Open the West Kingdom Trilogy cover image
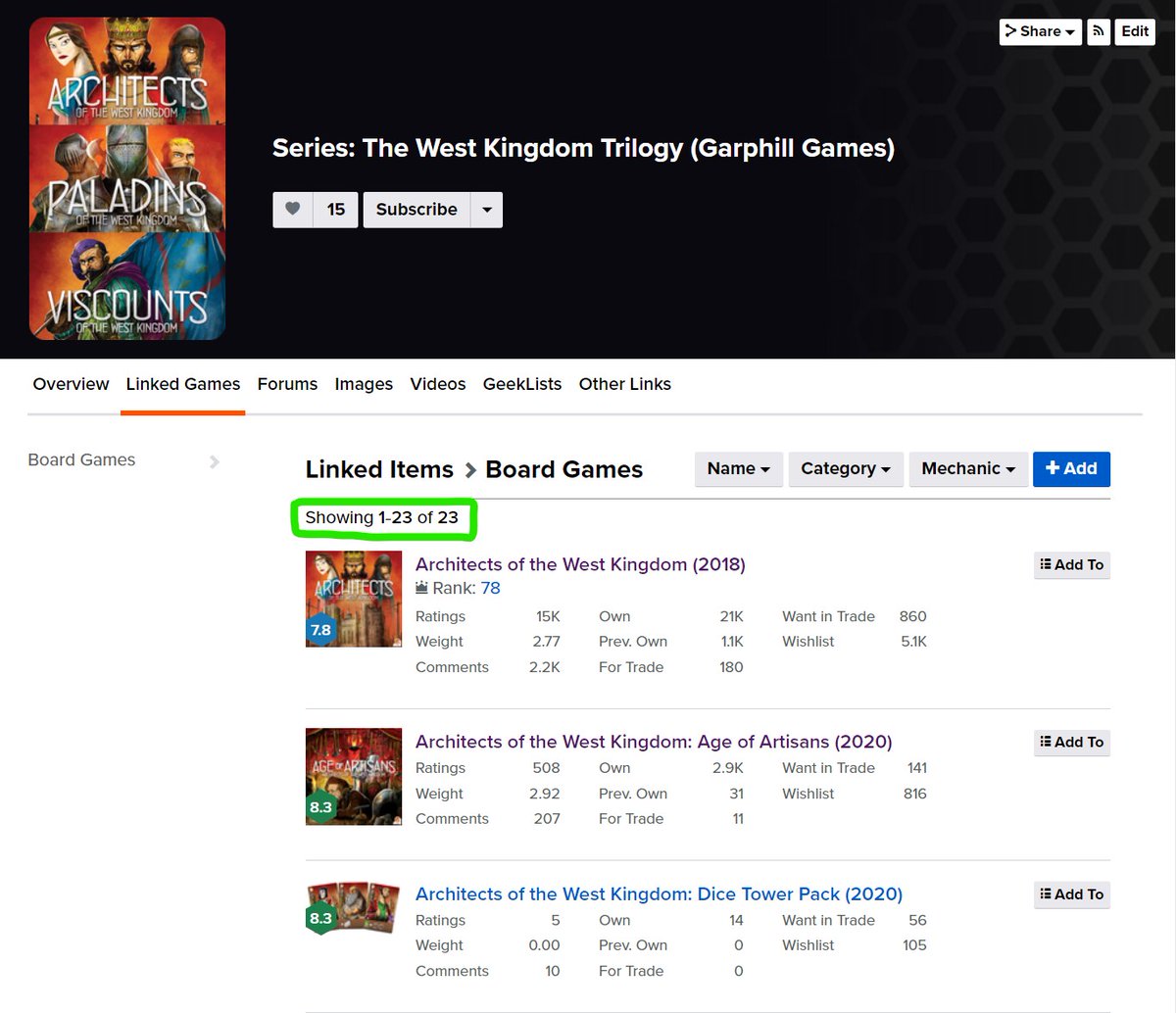Image resolution: width=1176 pixels, height=1013 pixels. coord(127,178)
